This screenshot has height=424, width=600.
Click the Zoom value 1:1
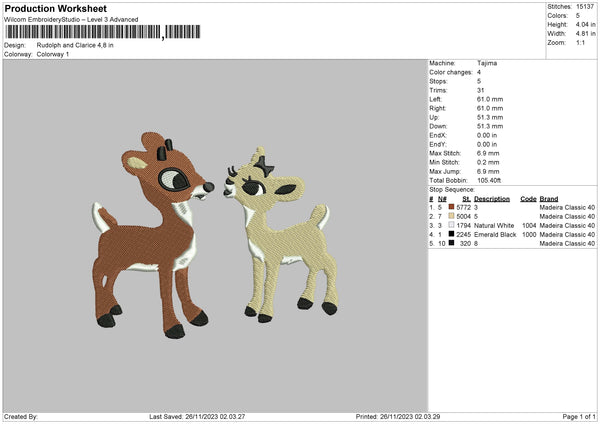(580, 42)
